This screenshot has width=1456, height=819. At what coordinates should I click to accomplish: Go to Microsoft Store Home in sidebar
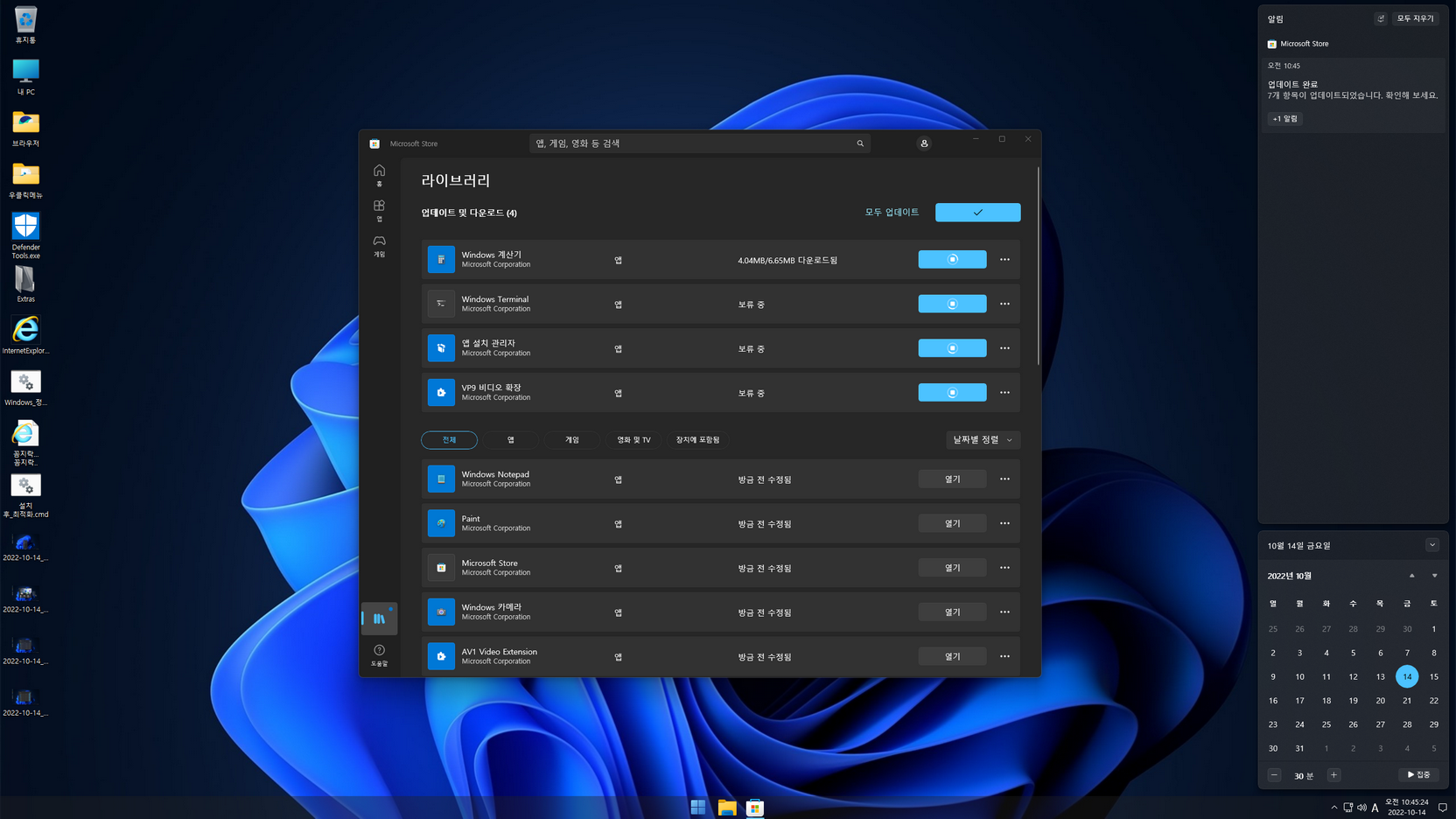click(x=379, y=175)
